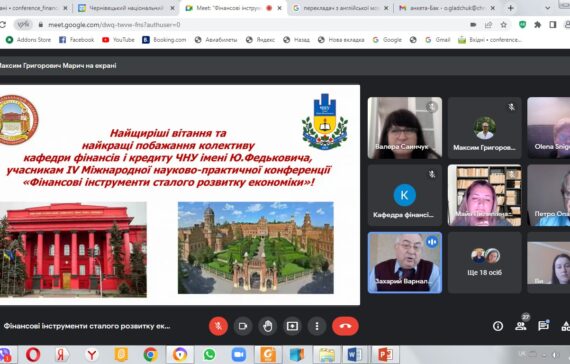Select bookshelf-background woman video tile
Viewport: 570px width, 364px height.
coord(485,195)
